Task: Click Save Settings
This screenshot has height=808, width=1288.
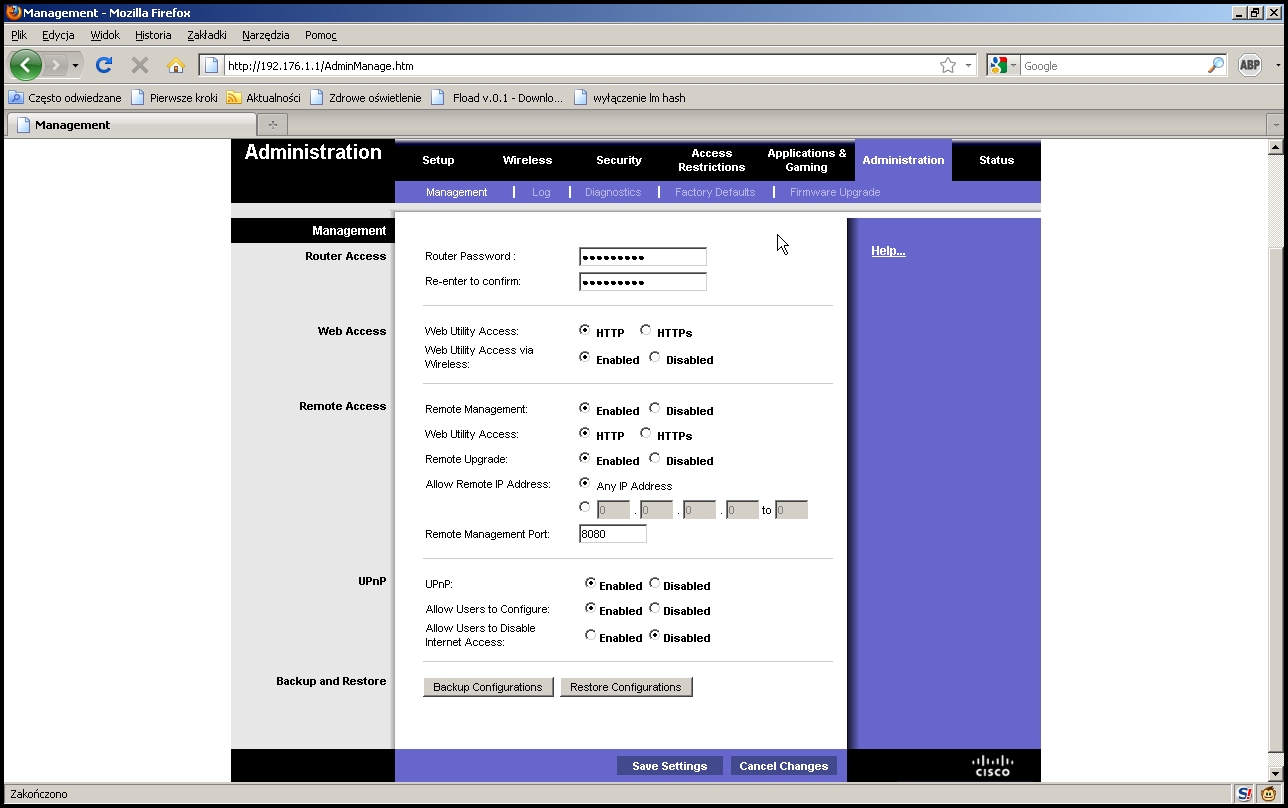Action: pyautogui.click(x=670, y=766)
